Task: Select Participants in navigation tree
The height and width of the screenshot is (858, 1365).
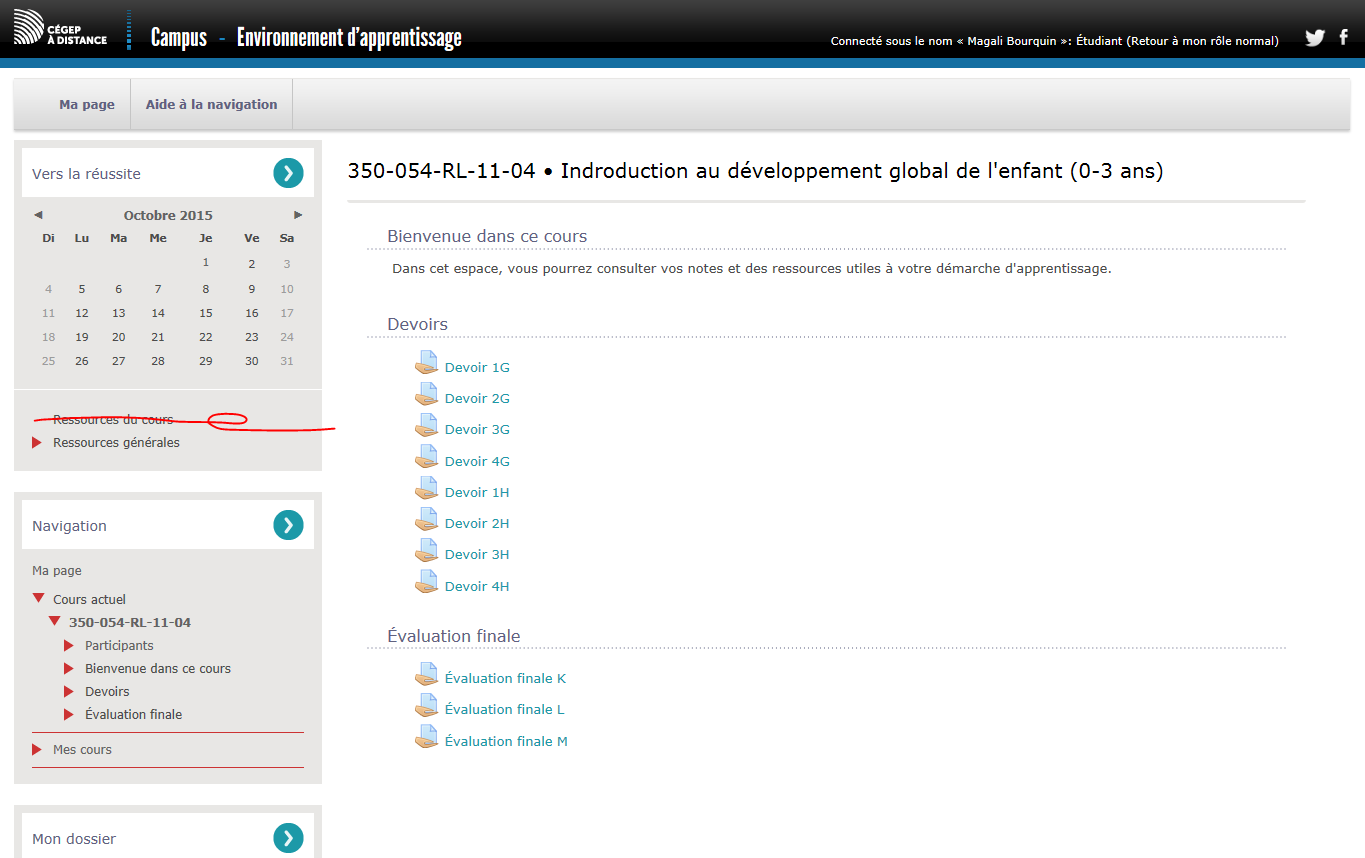Action: tap(119, 646)
